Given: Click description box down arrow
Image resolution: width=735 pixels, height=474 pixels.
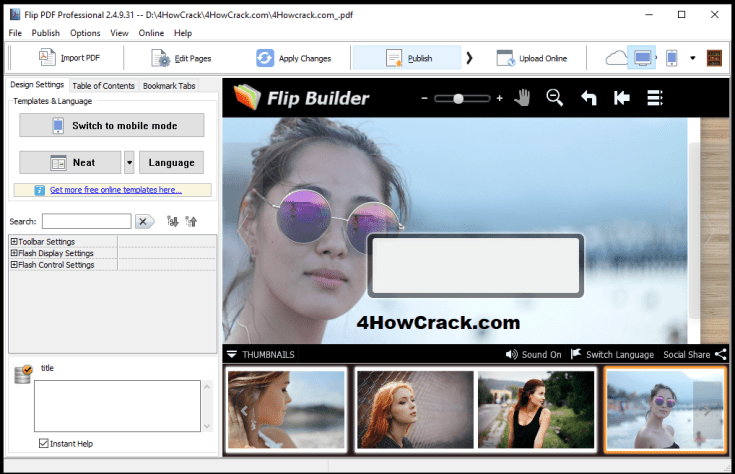Looking at the screenshot, I should [207, 426].
